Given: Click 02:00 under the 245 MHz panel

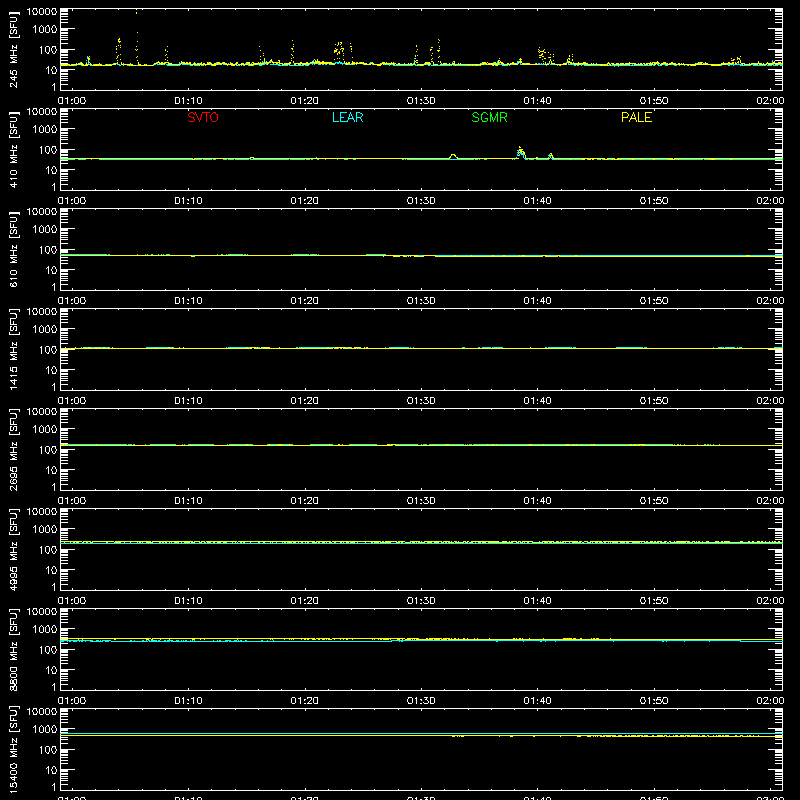Looking at the screenshot, I should pyautogui.click(x=770, y=101).
